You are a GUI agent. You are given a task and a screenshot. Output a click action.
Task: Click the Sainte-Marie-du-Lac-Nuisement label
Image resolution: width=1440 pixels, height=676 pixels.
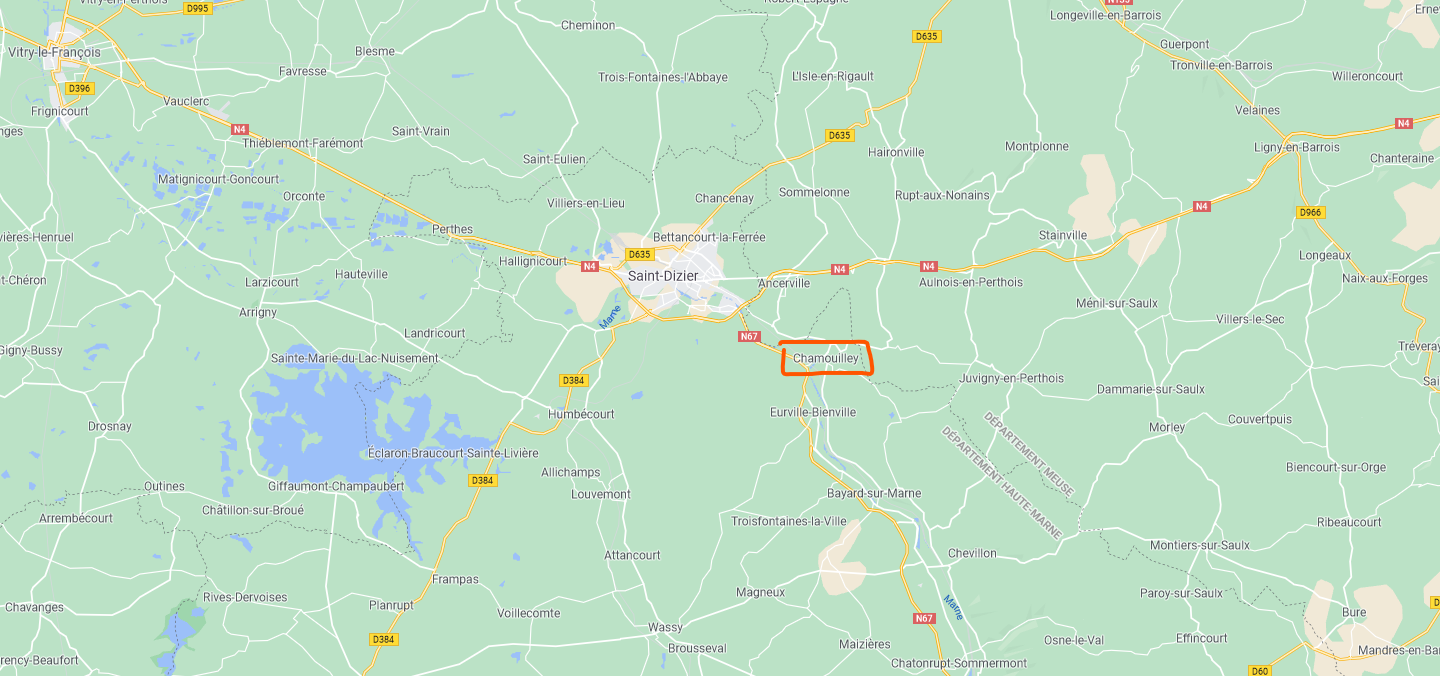(355, 358)
